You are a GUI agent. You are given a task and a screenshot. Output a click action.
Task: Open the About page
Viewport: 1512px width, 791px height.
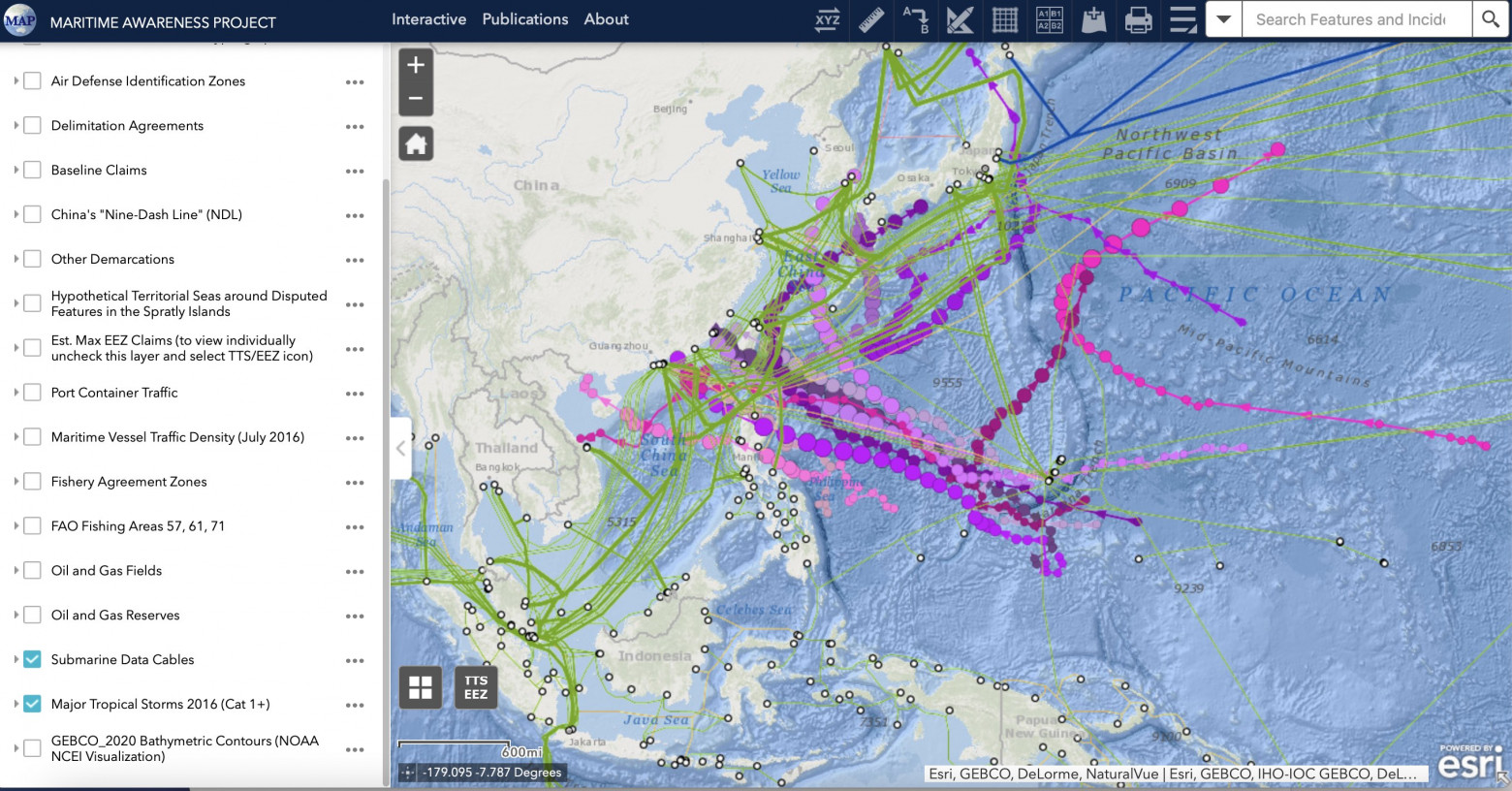606,19
